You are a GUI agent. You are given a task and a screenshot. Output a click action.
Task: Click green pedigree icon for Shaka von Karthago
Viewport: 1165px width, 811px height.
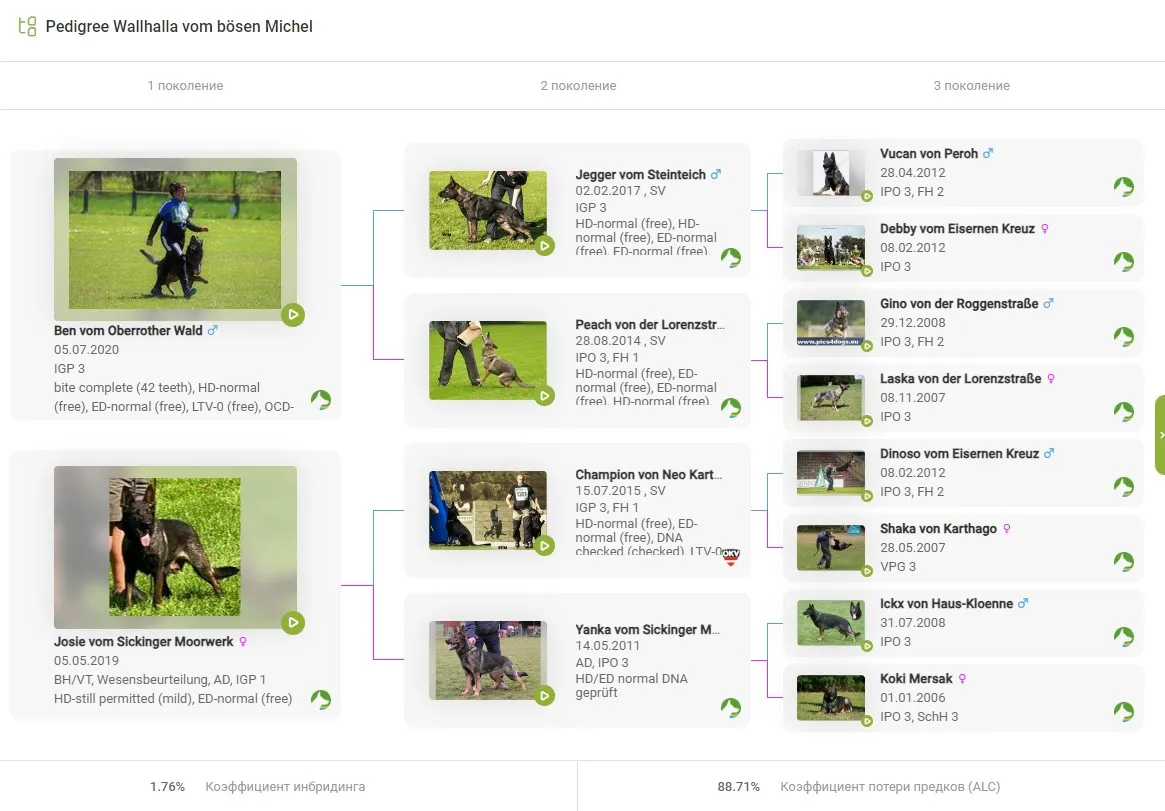coord(1124,562)
